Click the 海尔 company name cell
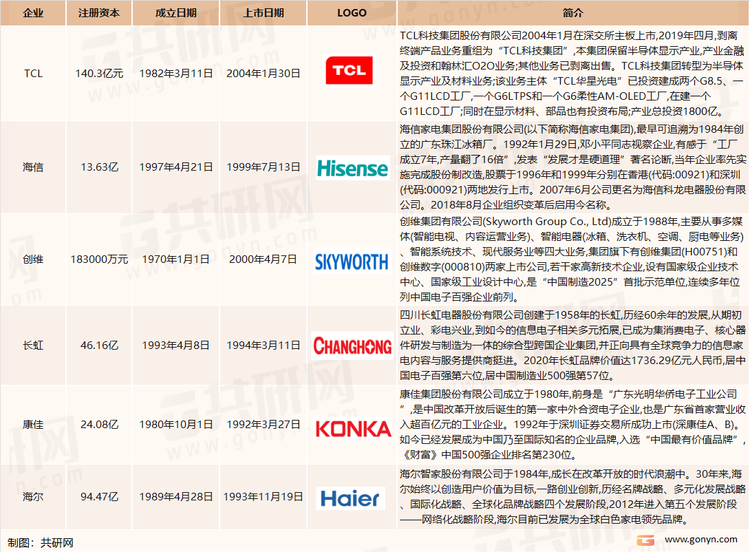 tap(33, 497)
